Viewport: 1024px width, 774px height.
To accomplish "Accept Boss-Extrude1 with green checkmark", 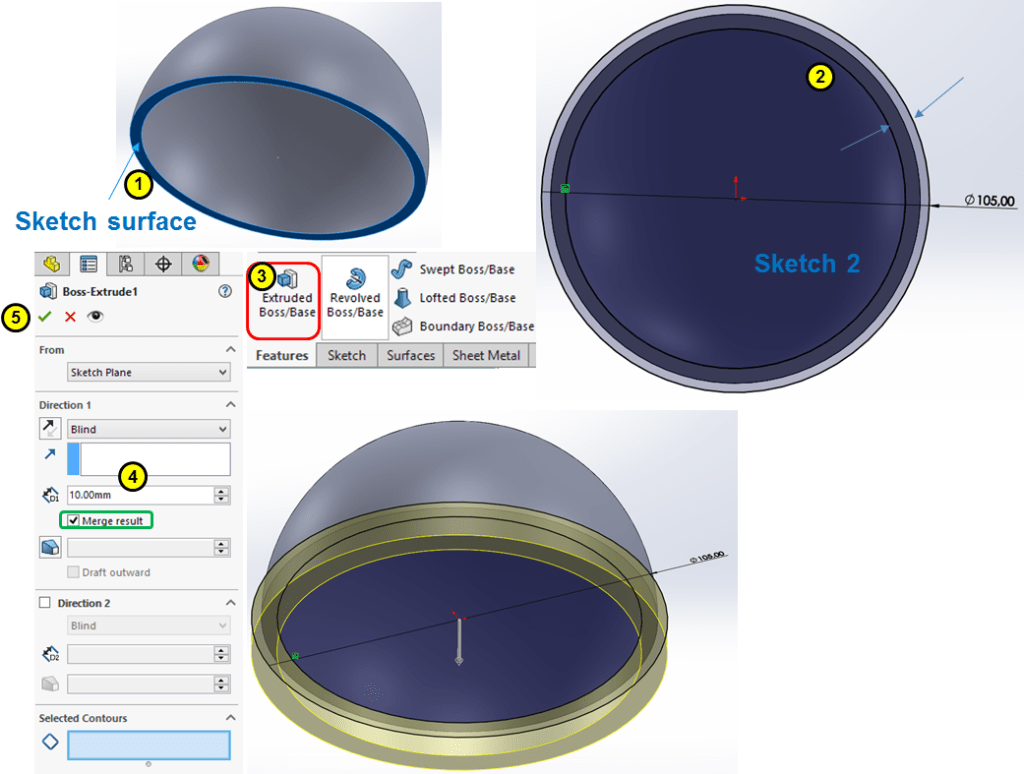I will (45, 316).
